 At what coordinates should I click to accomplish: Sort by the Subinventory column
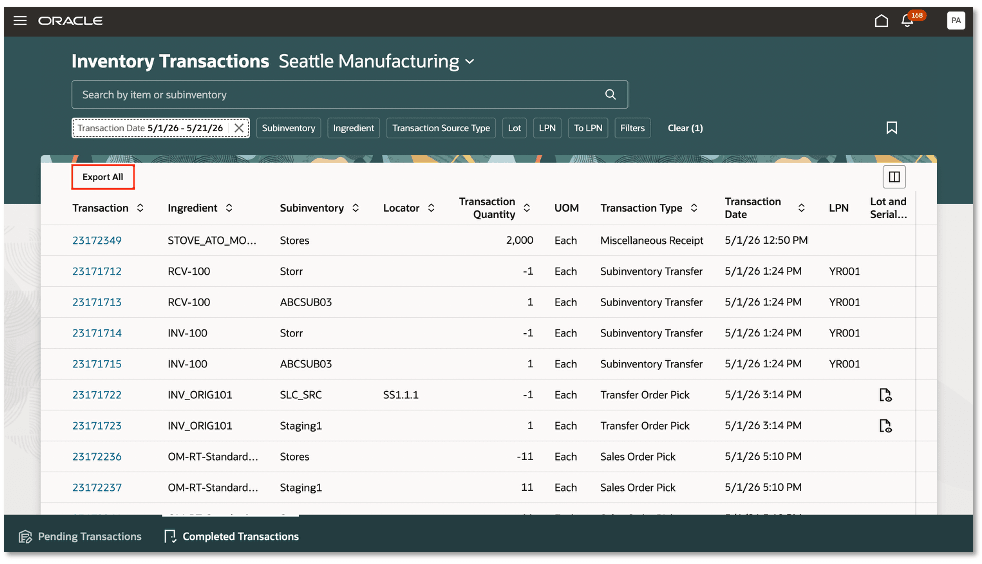pyautogui.click(x=356, y=208)
